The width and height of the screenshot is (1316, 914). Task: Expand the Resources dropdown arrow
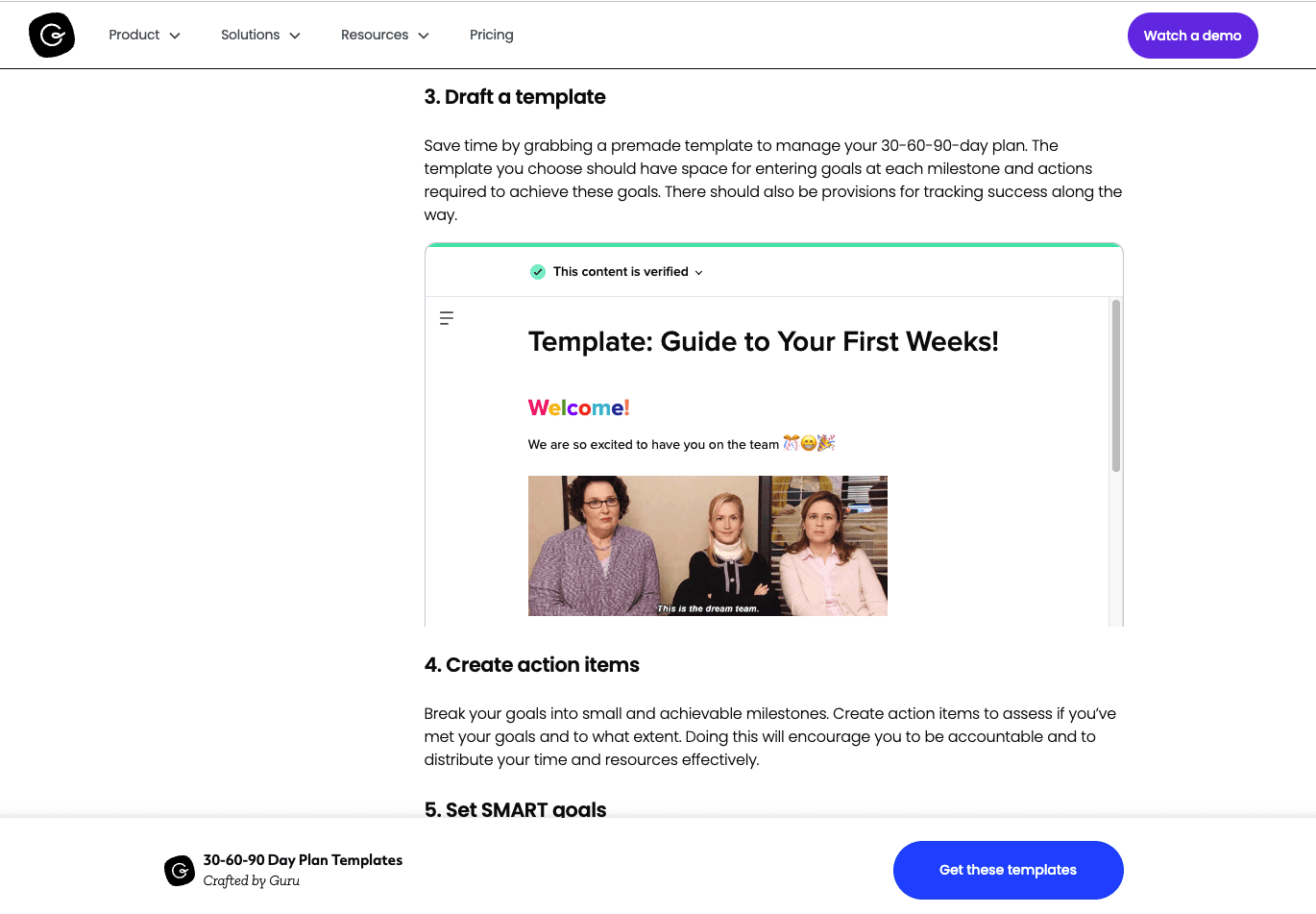tap(424, 36)
